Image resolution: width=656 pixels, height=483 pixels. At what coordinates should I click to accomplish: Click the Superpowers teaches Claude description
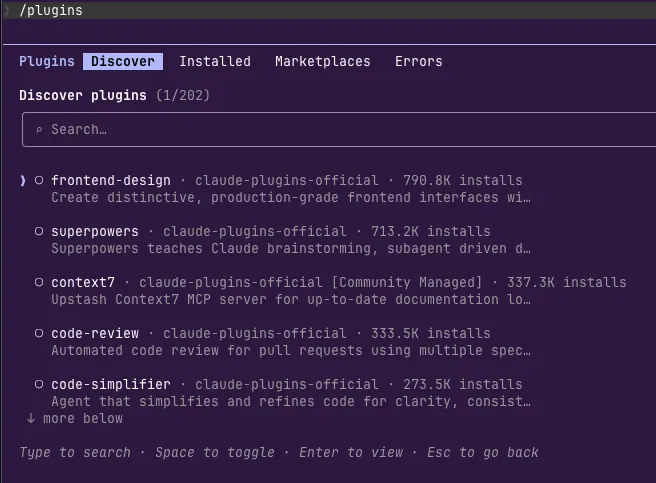pos(291,249)
